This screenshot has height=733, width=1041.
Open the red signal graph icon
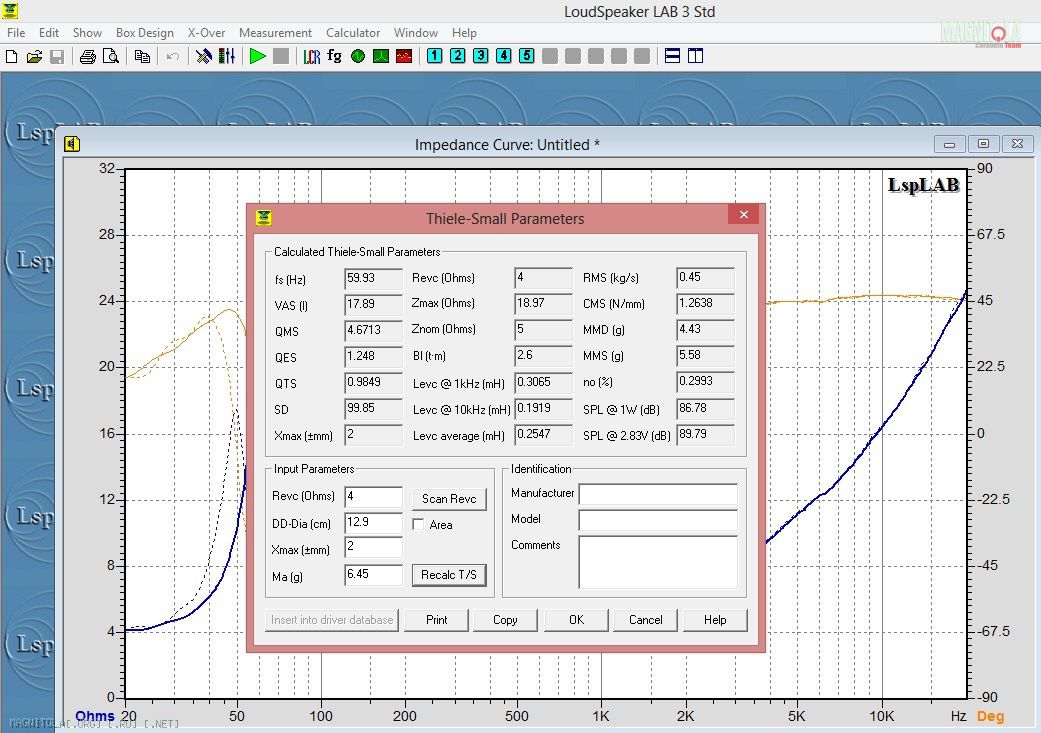(x=404, y=56)
